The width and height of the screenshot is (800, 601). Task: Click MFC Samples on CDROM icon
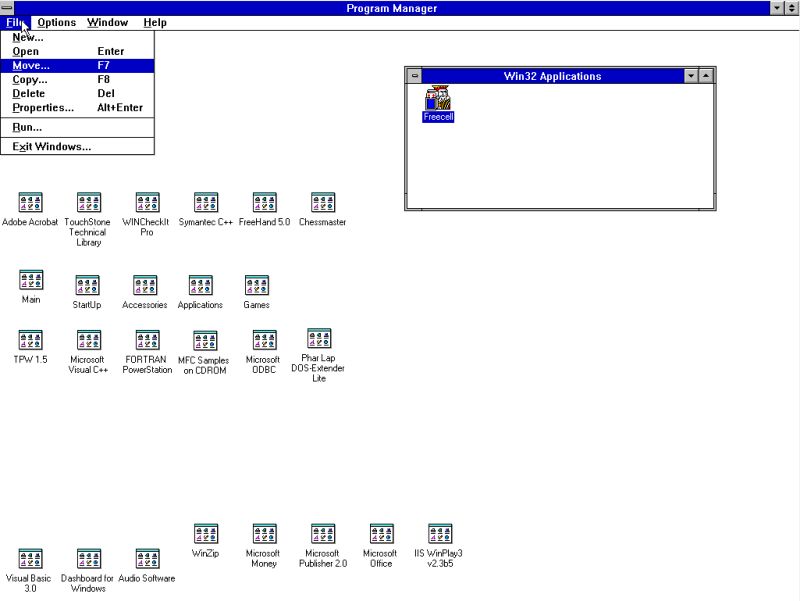pyautogui.click(x=205, y=341)
